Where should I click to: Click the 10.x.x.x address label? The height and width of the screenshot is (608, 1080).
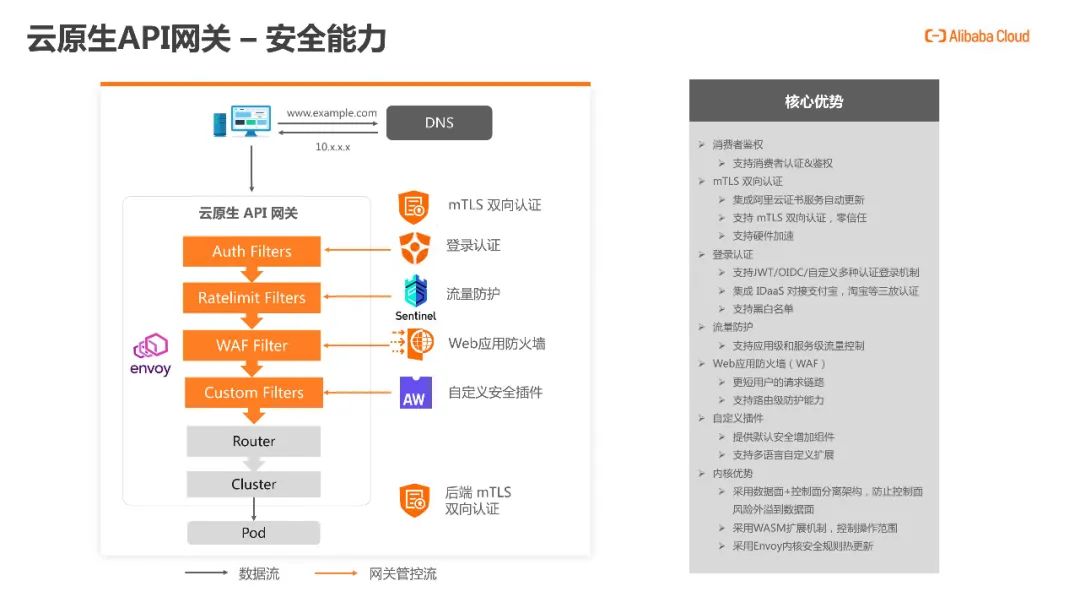[333, 147]
